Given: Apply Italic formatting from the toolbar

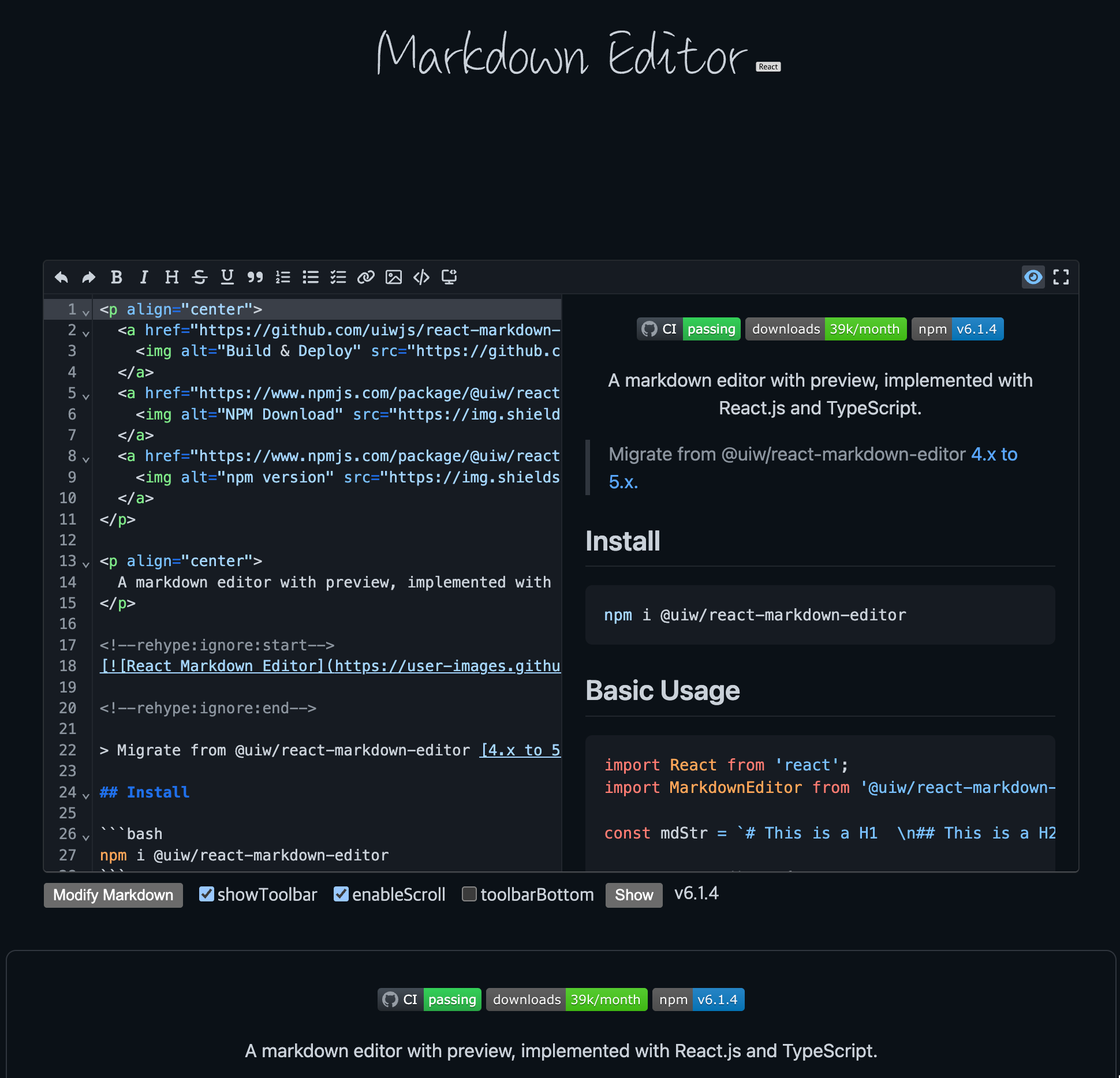Looking at the screenshot, I should [144, 278].
